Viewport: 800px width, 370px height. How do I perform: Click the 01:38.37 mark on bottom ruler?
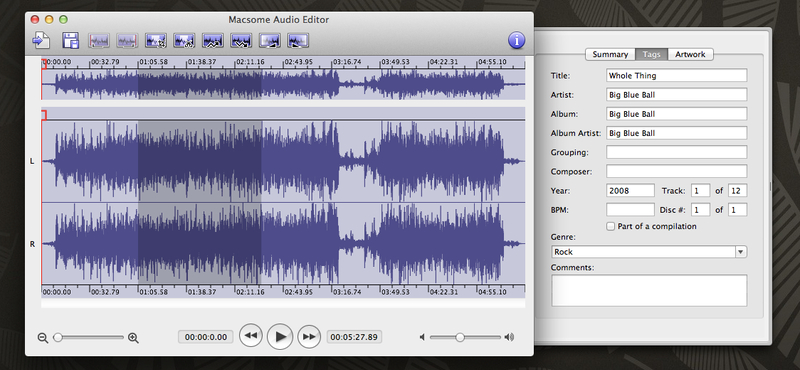pyautogui.click(x=202, y=292)
